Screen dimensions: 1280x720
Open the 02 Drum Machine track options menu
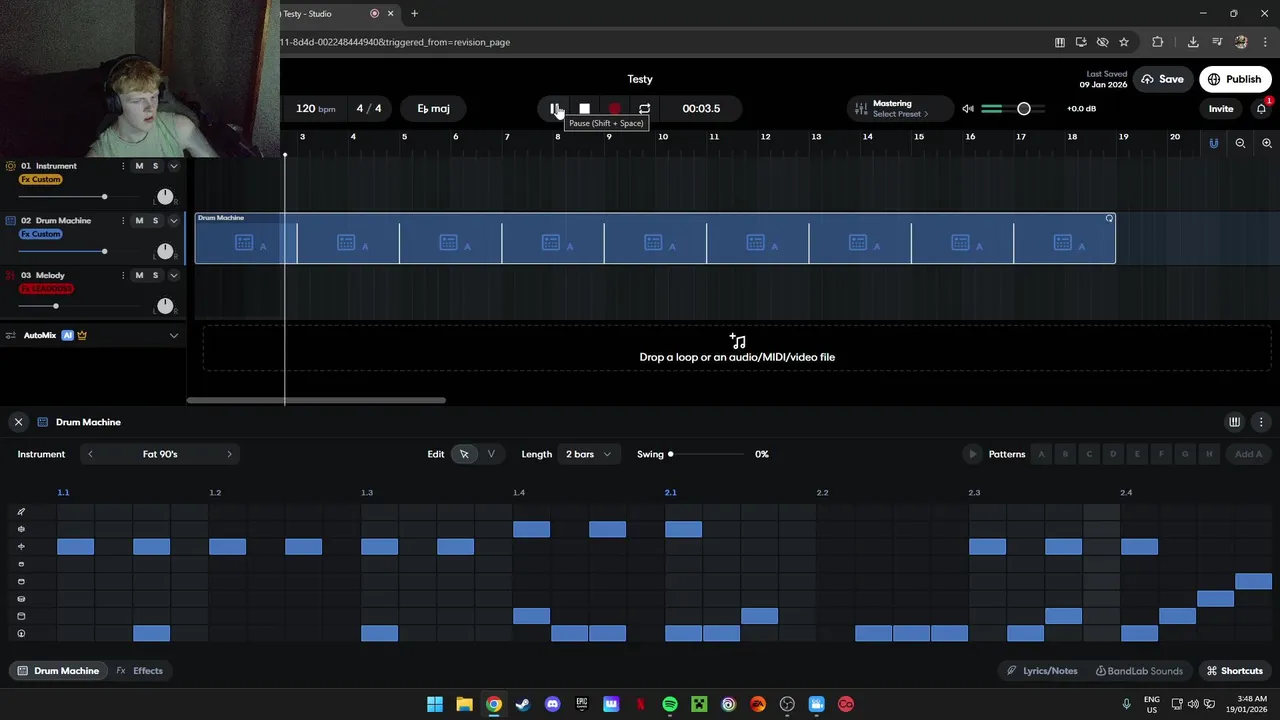tap(123, 220)
